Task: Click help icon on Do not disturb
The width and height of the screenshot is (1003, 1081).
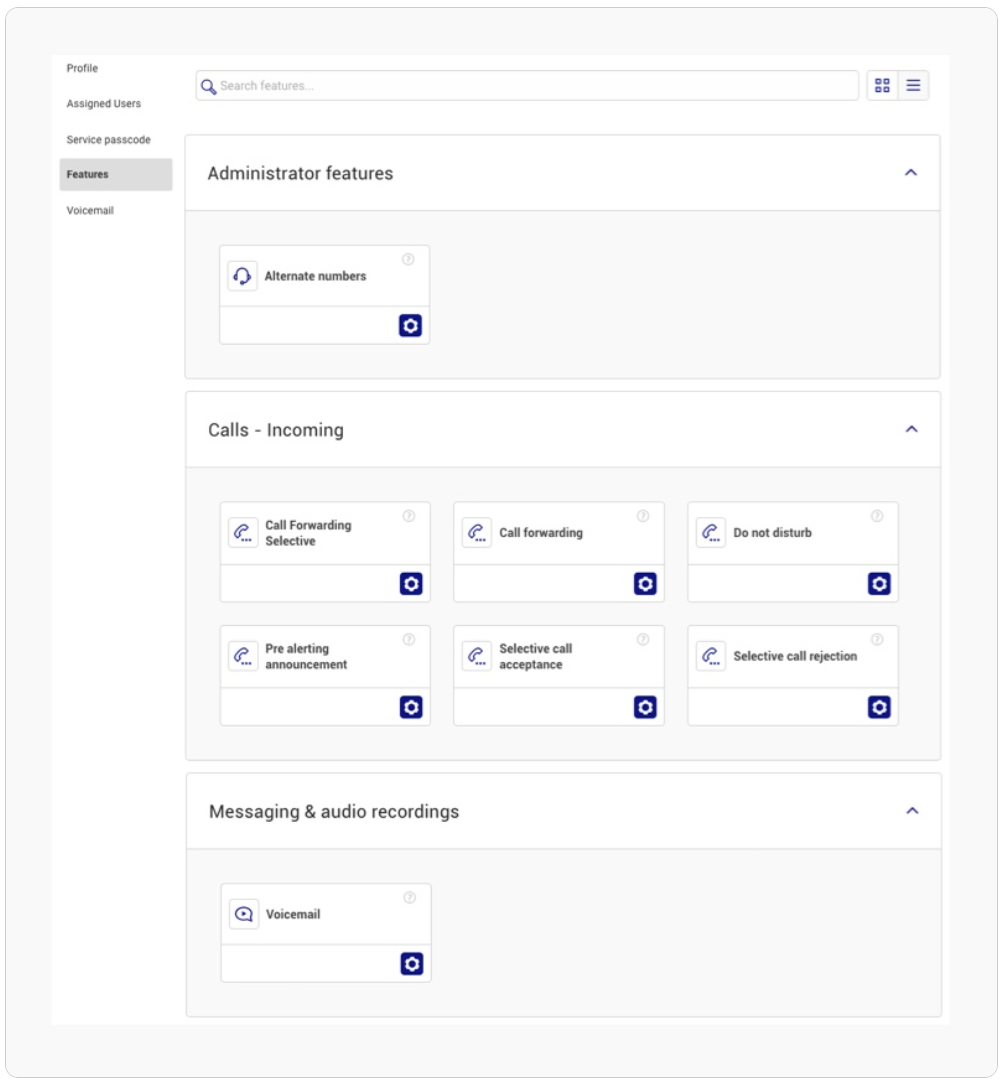Action: (x=877, y=516)
